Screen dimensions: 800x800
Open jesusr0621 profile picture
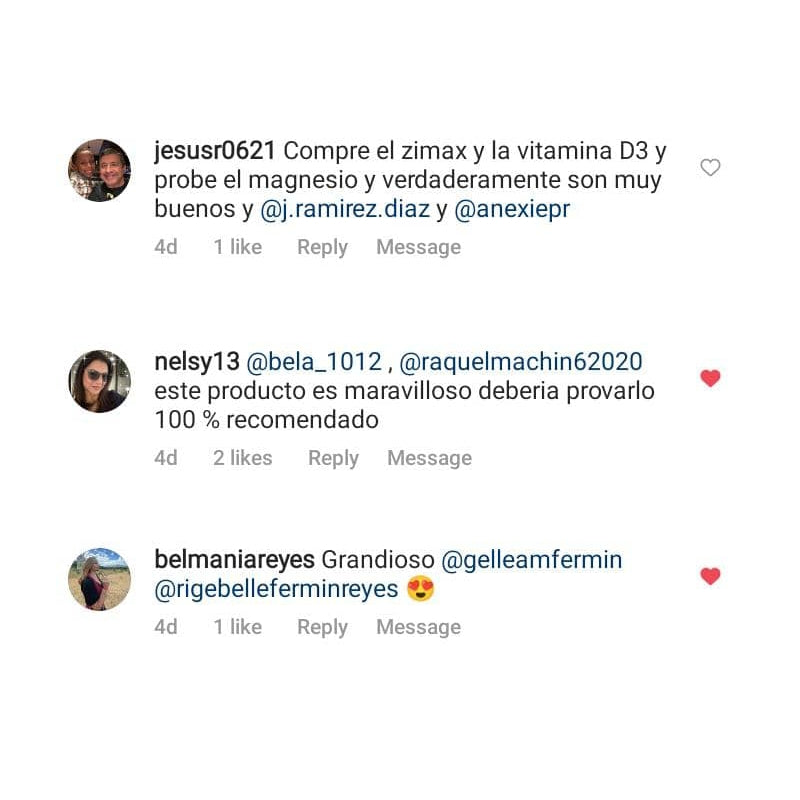click(99, 170)
